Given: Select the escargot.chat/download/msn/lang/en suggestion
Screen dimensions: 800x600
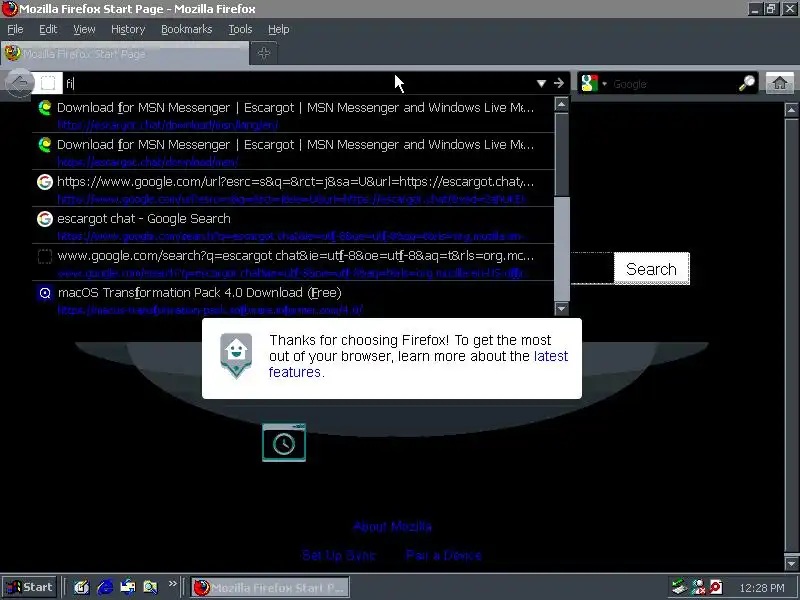Looking at the screenshot, I should click(293, 115).
